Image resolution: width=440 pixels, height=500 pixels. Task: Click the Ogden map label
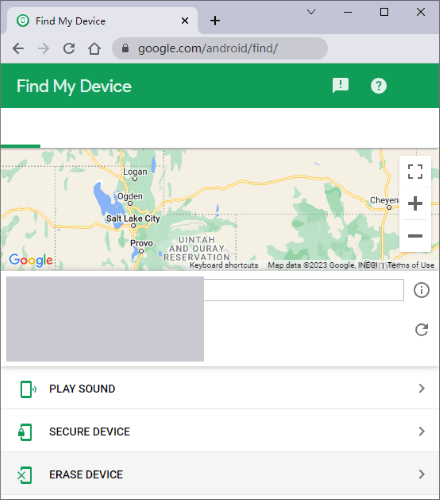coord(130,196)
